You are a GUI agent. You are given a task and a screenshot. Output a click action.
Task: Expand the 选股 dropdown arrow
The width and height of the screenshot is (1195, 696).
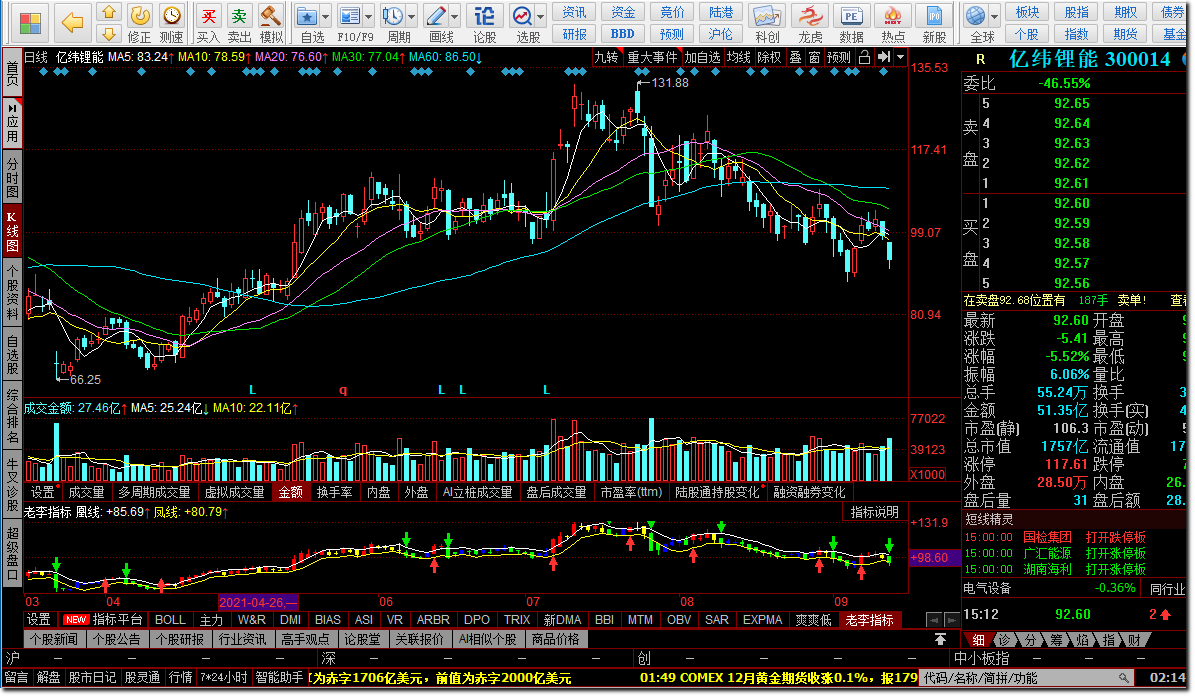[541, 17]
